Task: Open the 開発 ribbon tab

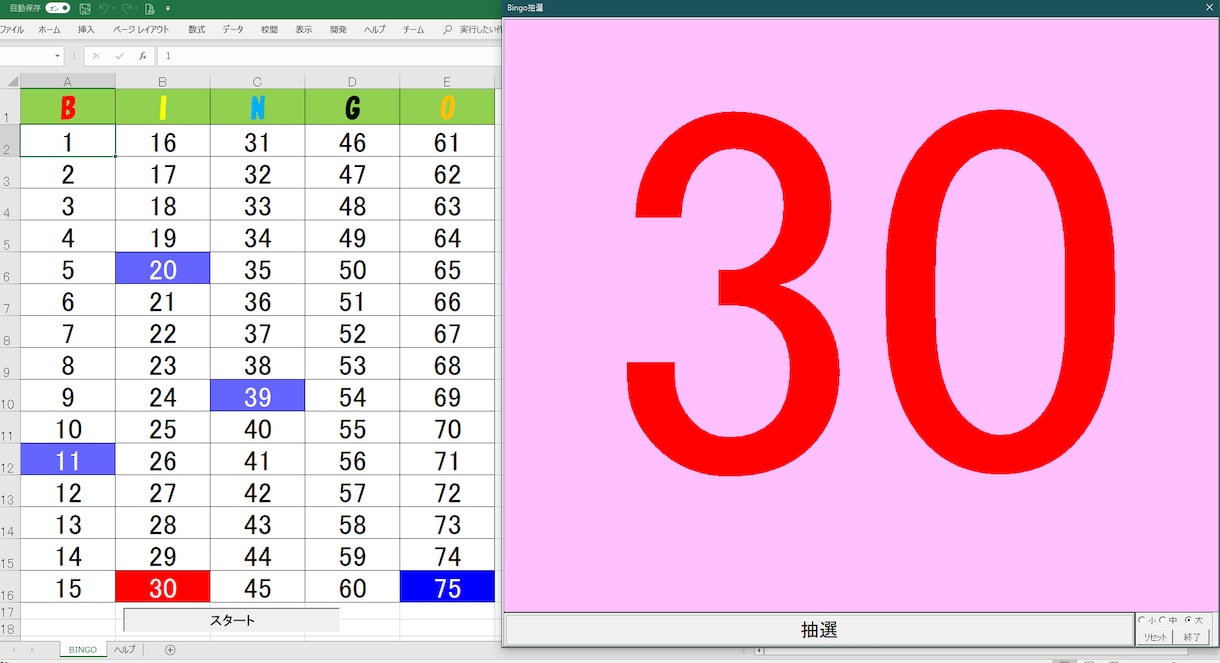Action: point(339,30)
